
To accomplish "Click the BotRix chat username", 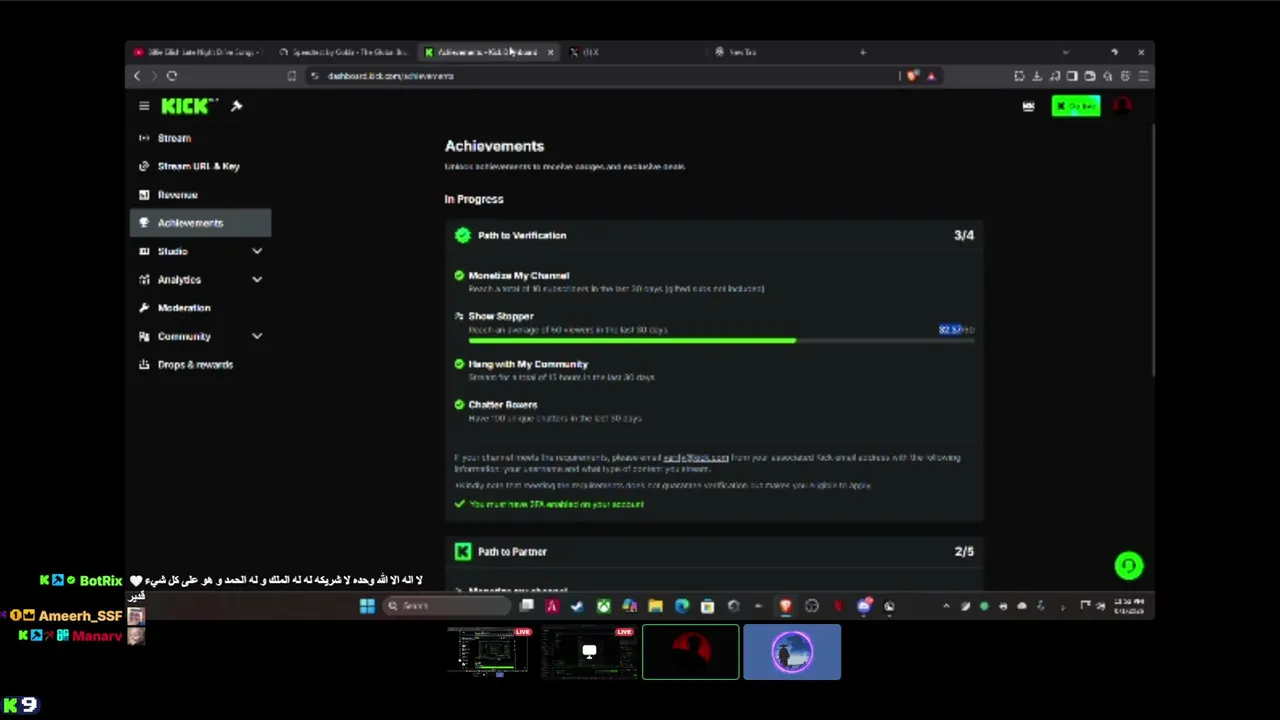I will pos(101,580).
